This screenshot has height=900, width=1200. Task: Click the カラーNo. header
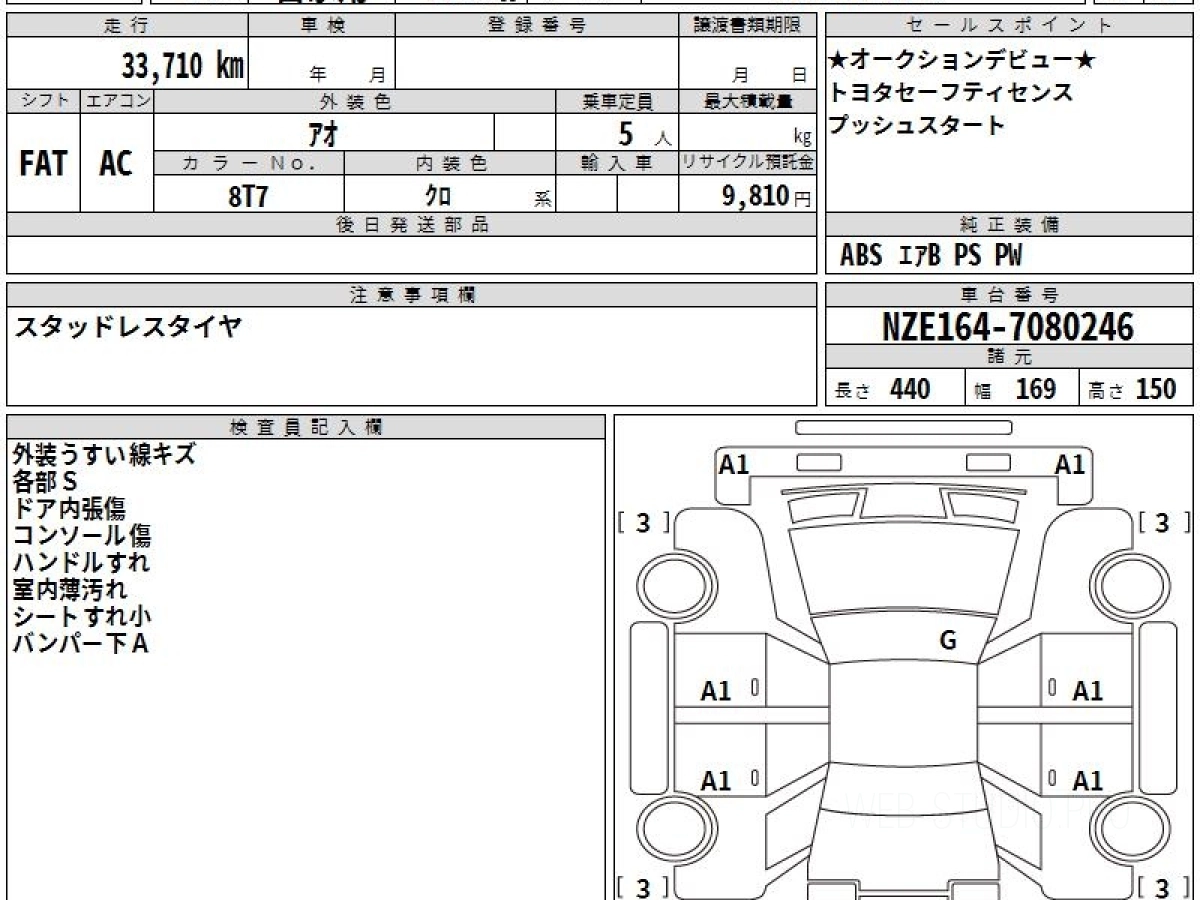tap(249, 163)
